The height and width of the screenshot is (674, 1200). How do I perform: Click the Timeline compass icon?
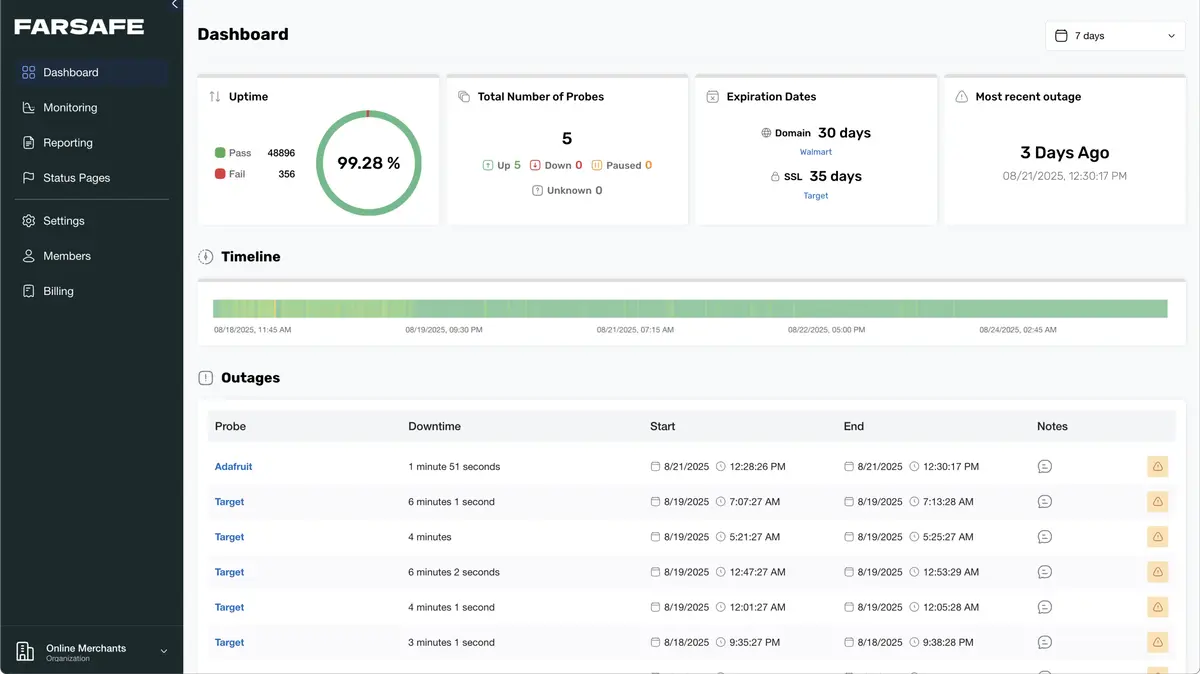pos(206,257)
